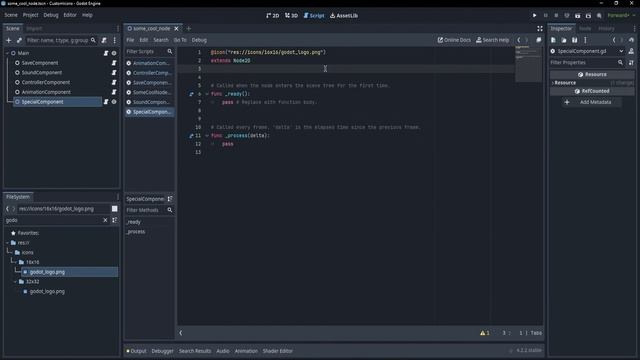640x360 pixels.
Task: Open script attached to SoundComponent
Action: click(114, 73)
